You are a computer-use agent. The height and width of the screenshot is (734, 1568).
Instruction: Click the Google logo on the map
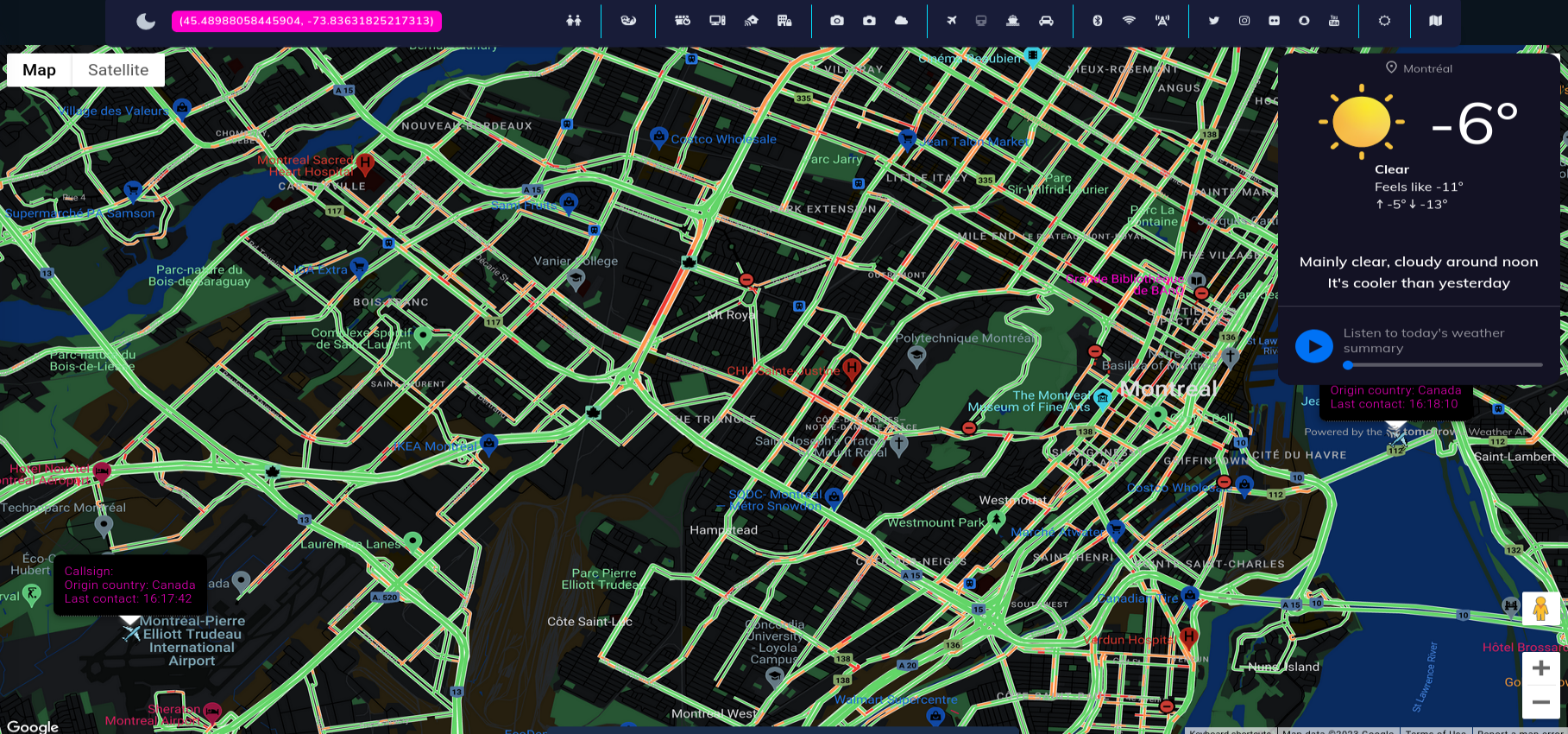(x=33, y=726)
